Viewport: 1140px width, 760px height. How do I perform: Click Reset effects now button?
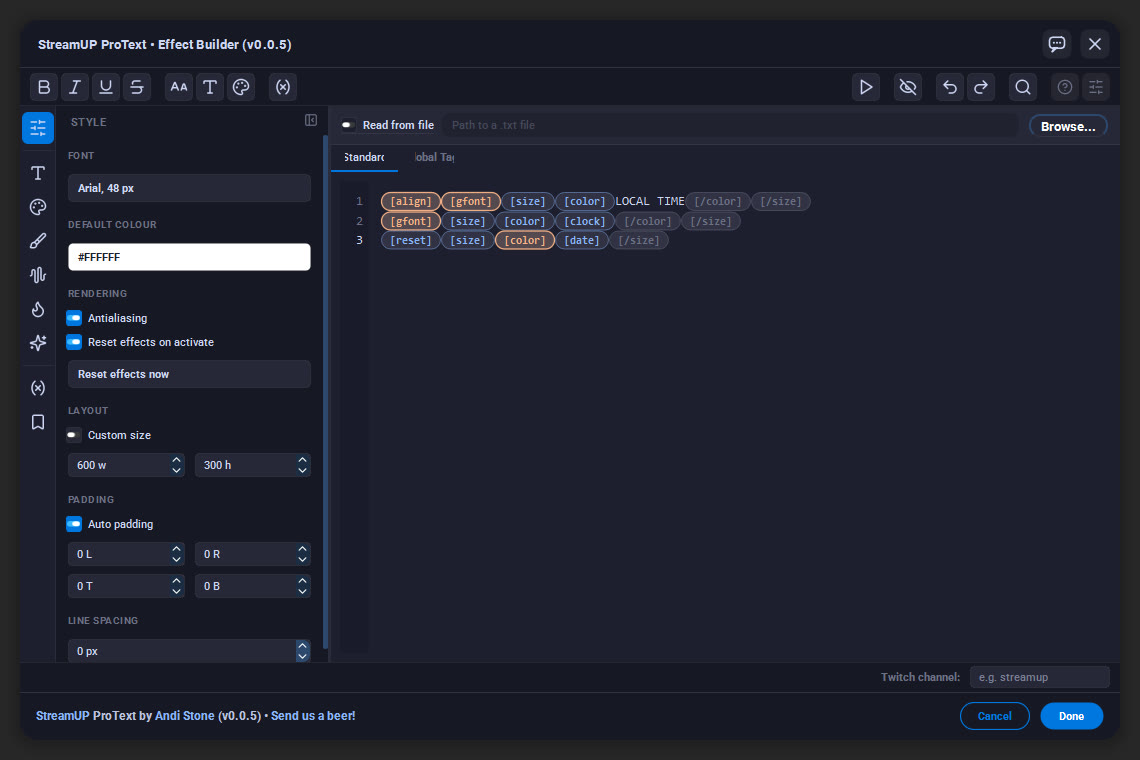189,374
